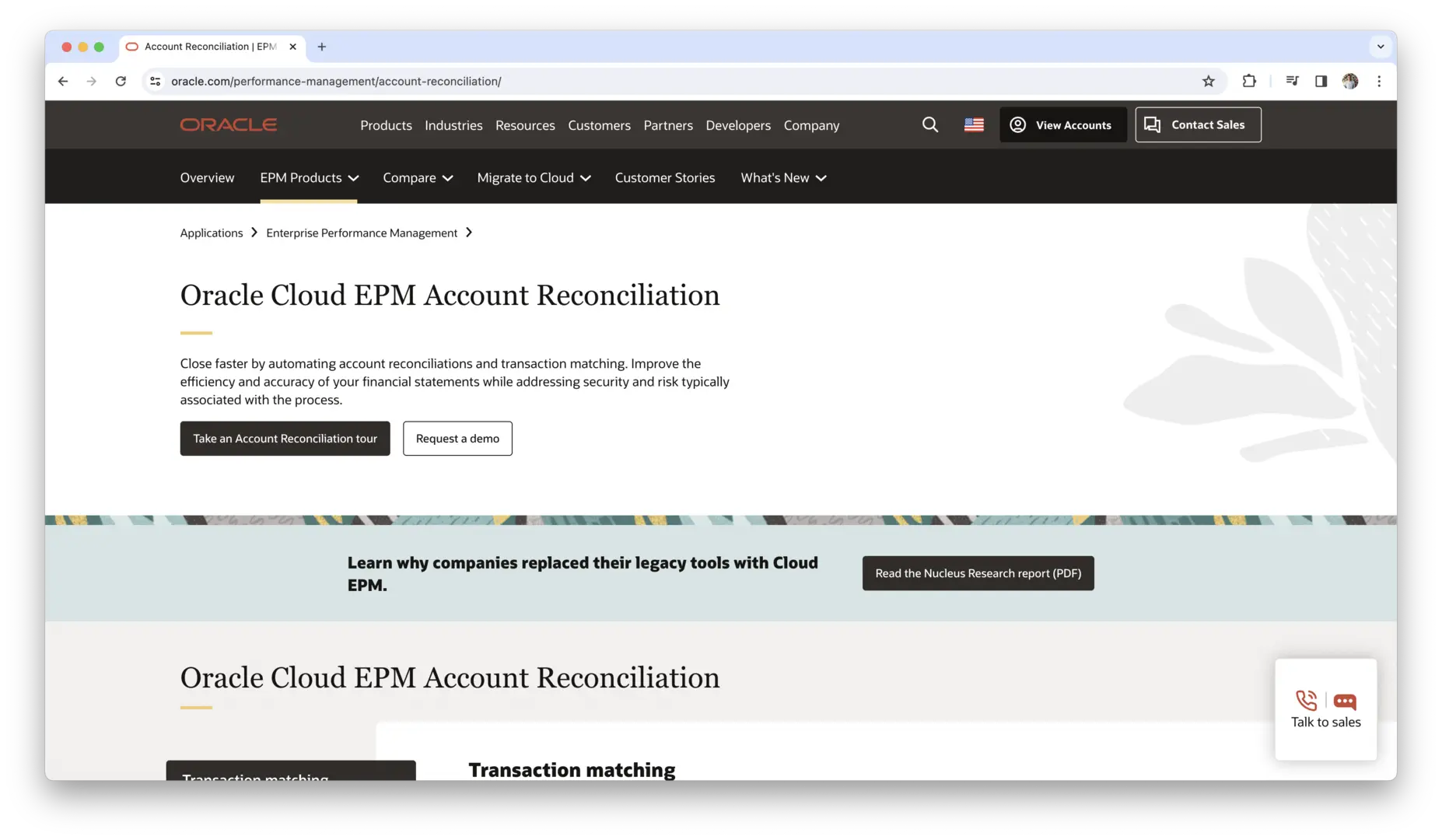Open the Products menu
This screenshot has height=840, width=1442.
[386, 125]
